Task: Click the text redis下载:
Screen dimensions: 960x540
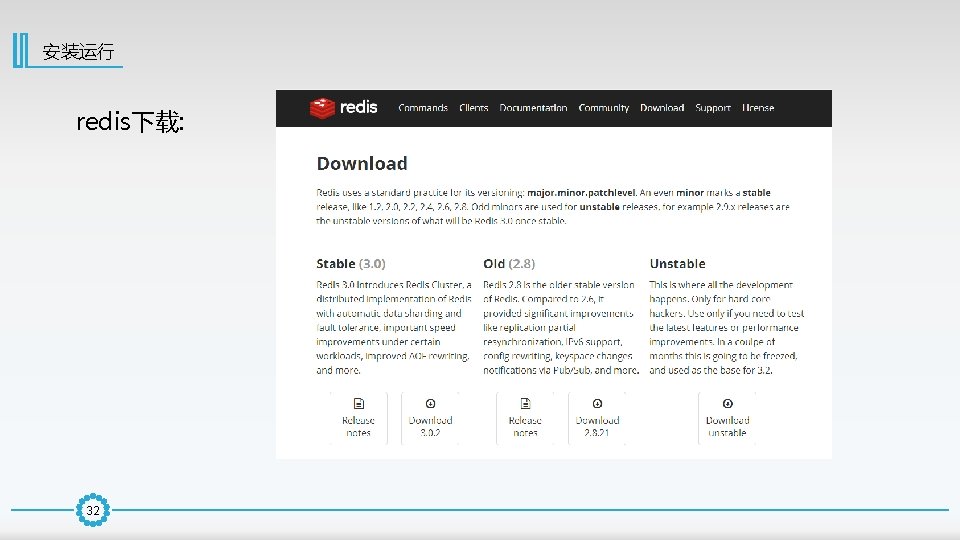Action: coord(130,121)
